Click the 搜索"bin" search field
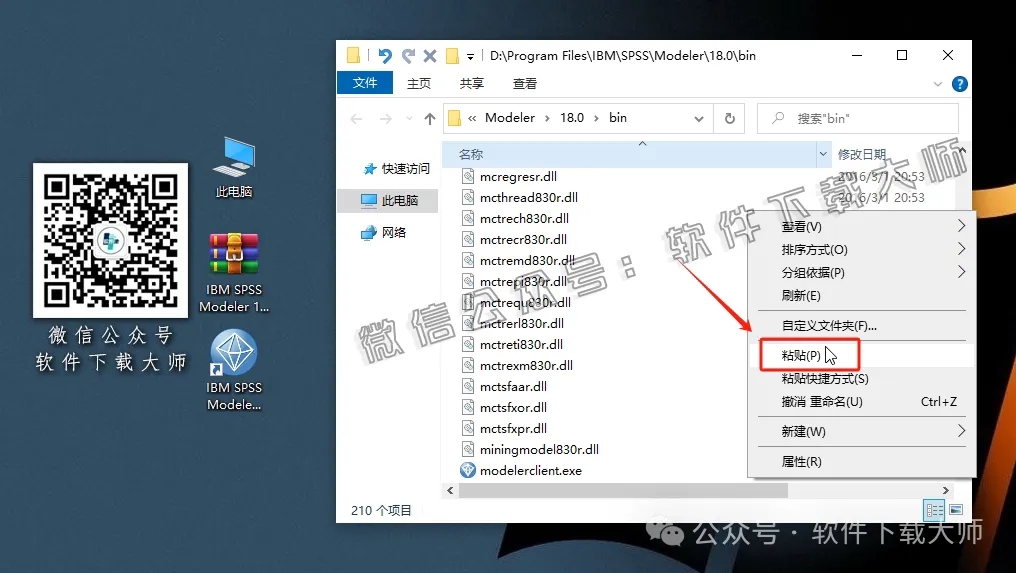The height and width of the screenshot is (573, 1016). (858, 119)
